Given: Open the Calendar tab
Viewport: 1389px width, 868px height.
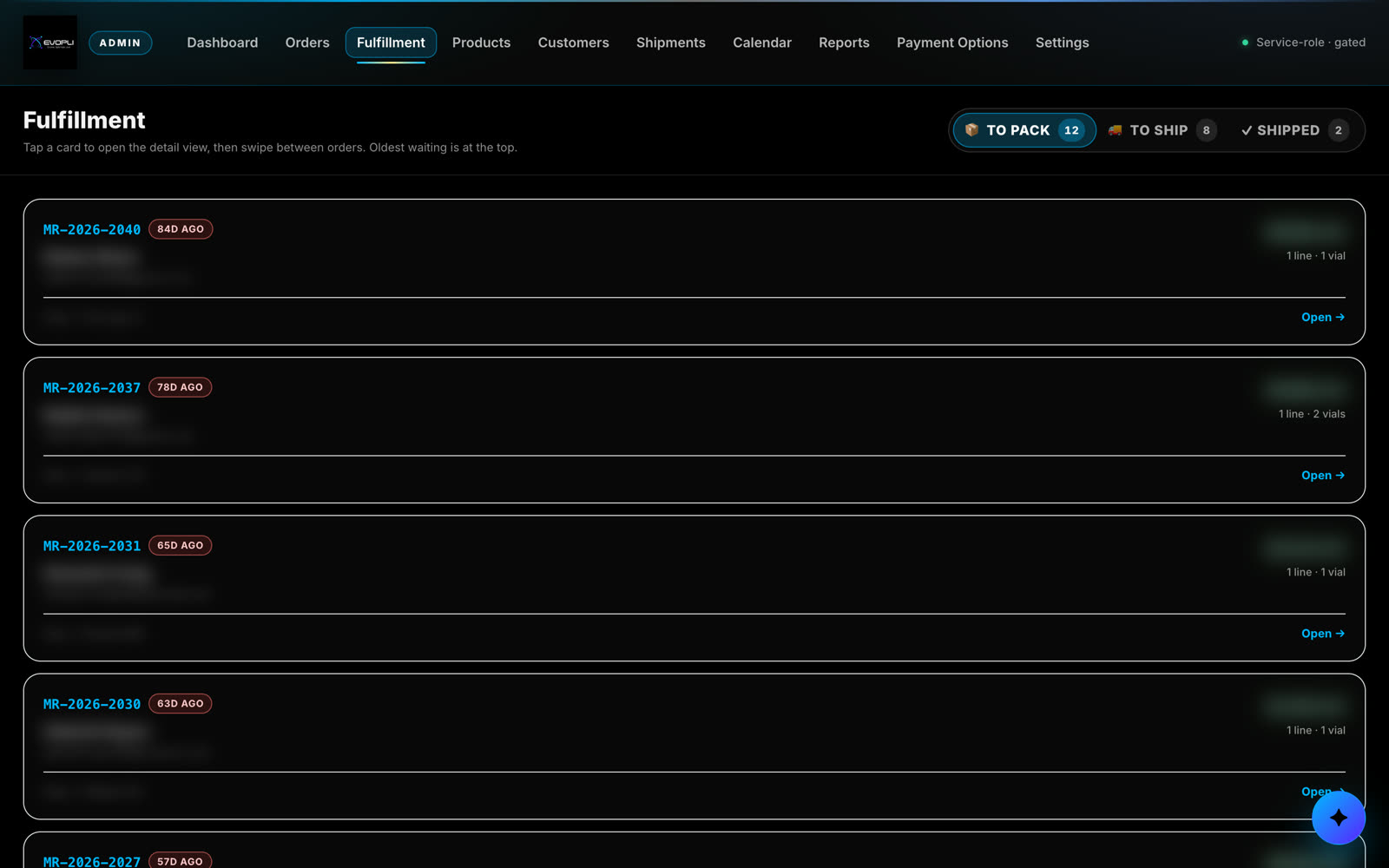Looking at the screenshot, I should (762, 43).
